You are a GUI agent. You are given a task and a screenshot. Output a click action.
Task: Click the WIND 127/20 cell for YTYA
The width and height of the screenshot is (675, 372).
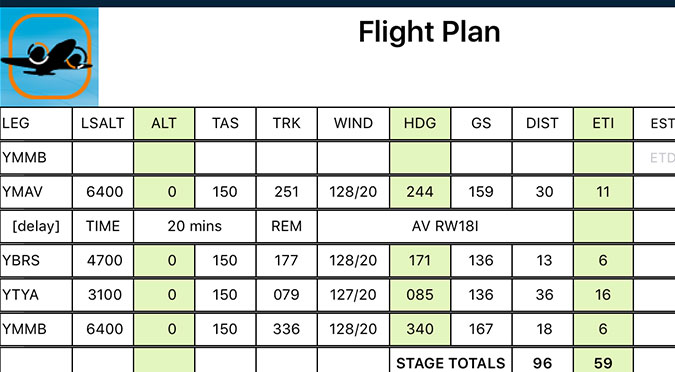click(x=353, y=295)
